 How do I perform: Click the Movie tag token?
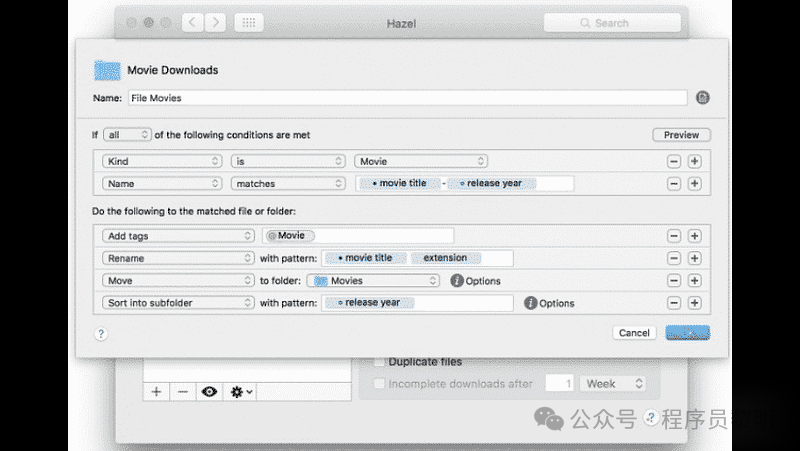coord(290,235)
